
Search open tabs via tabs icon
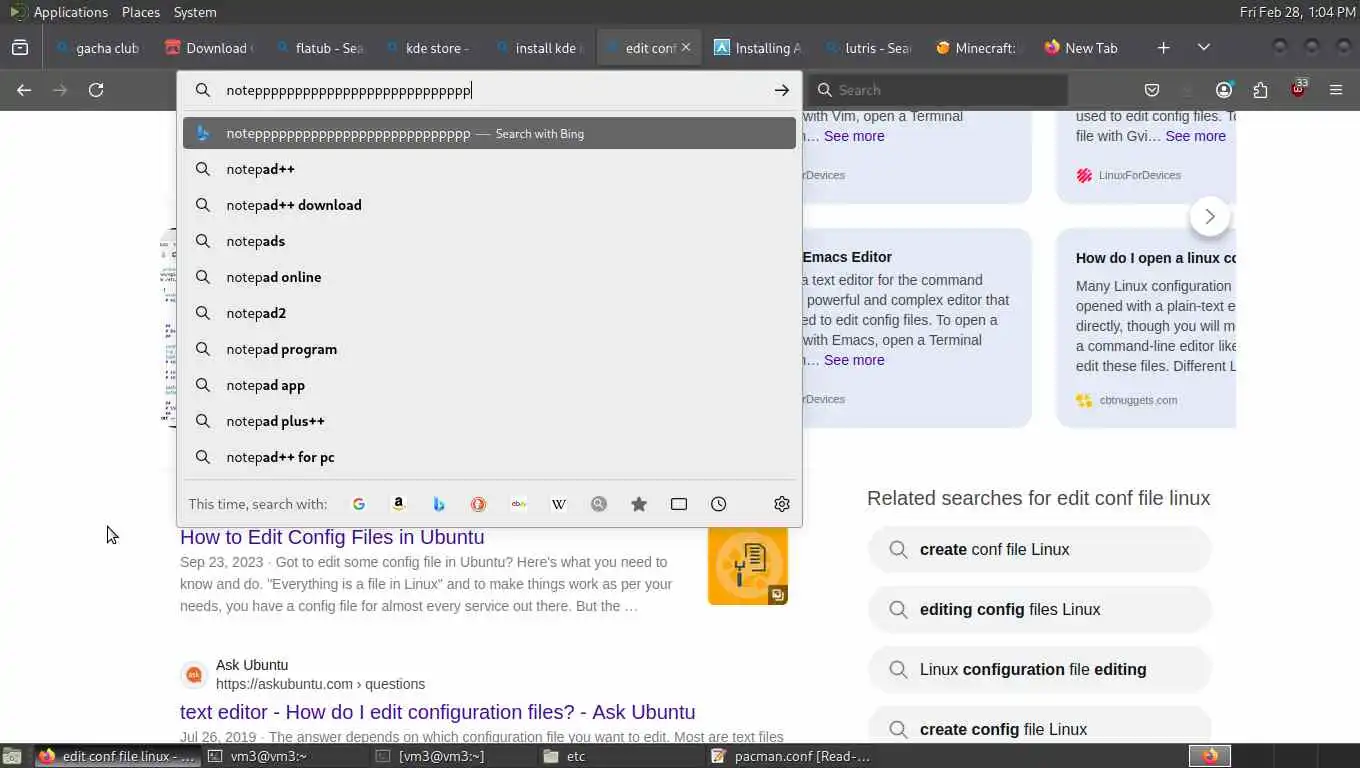pyautogui.click(x=679, y=504)
